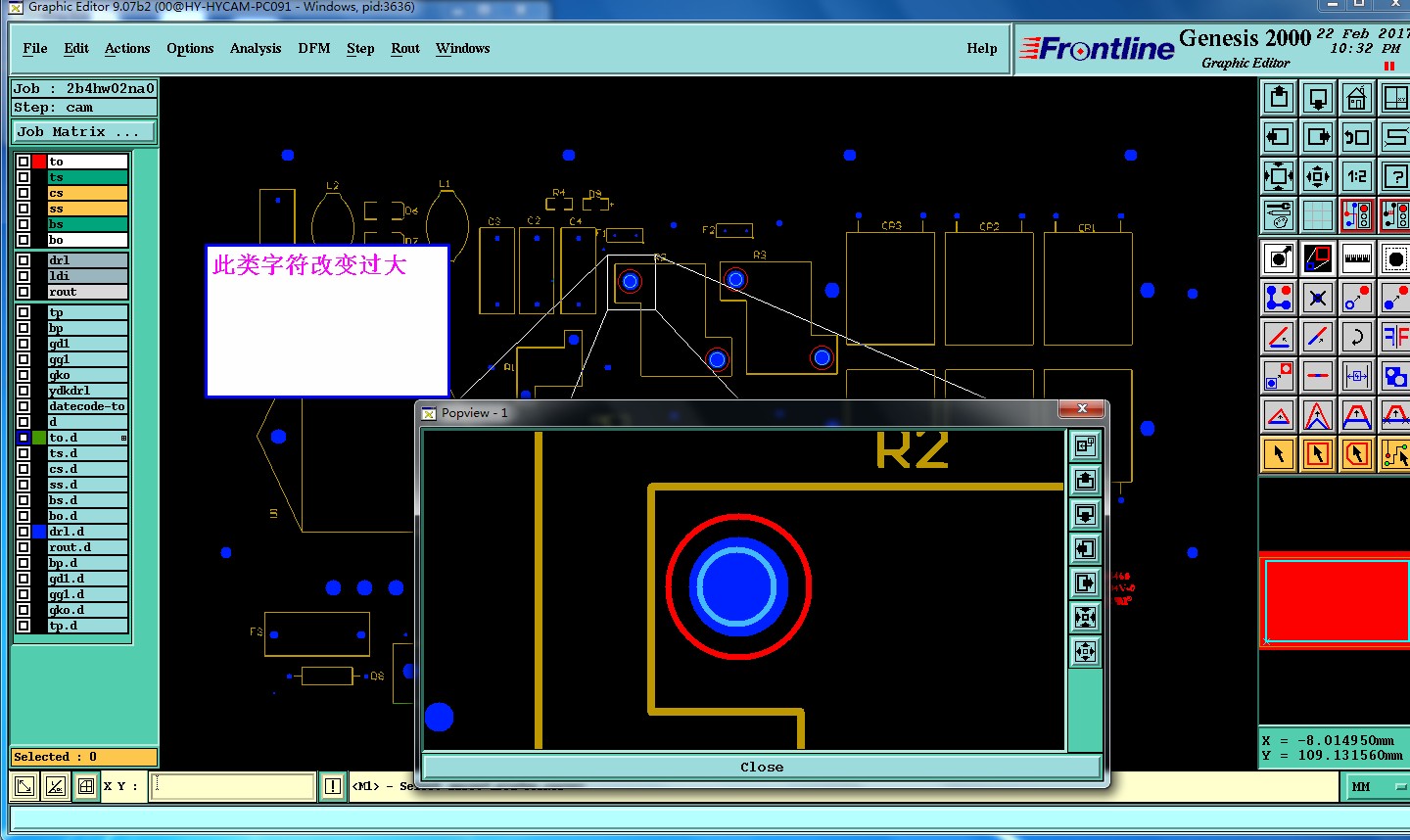
Task: Open the Analysis menu
Action: pos(256,48)
